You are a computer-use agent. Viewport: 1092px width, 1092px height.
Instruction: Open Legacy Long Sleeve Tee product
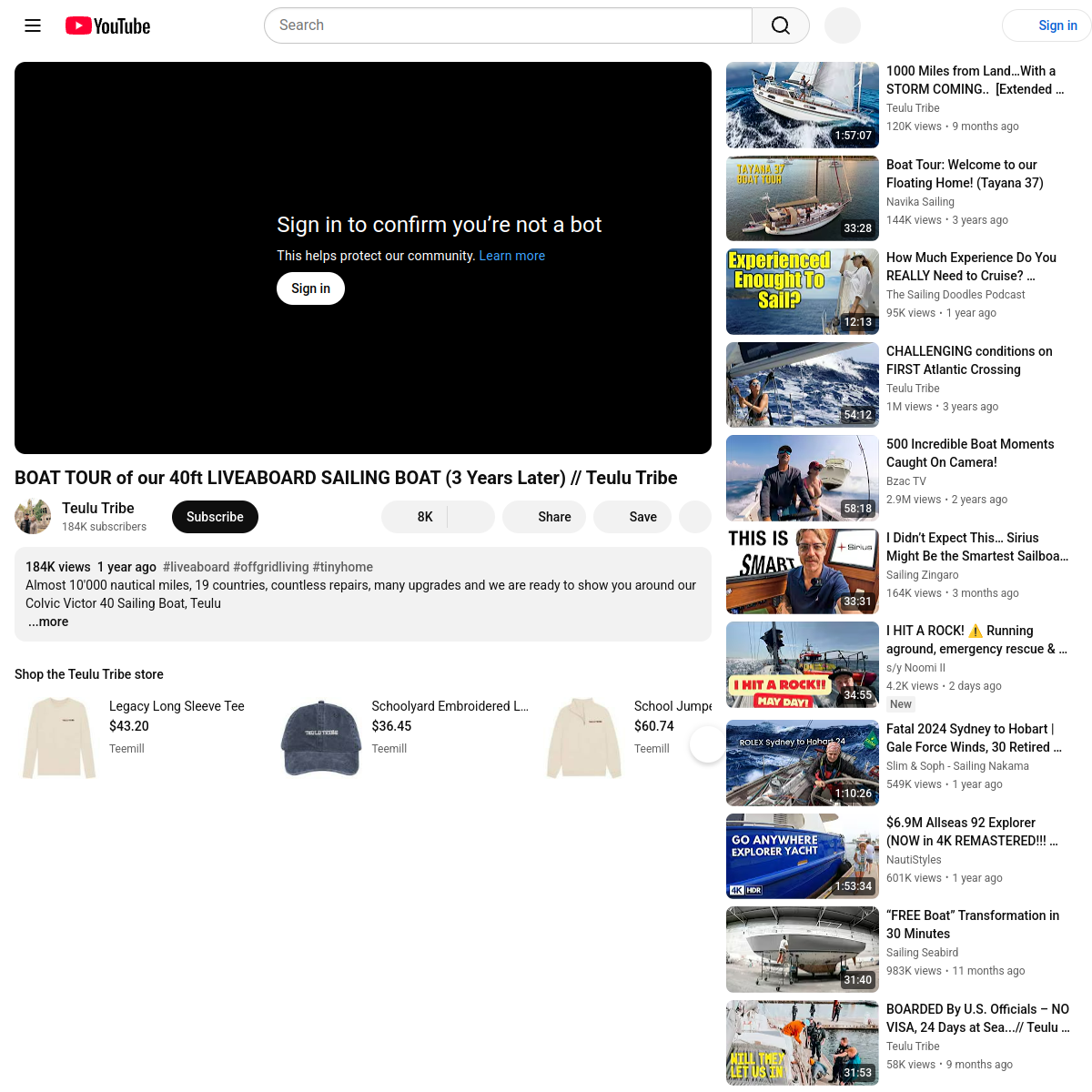click(x=177, y=706)
